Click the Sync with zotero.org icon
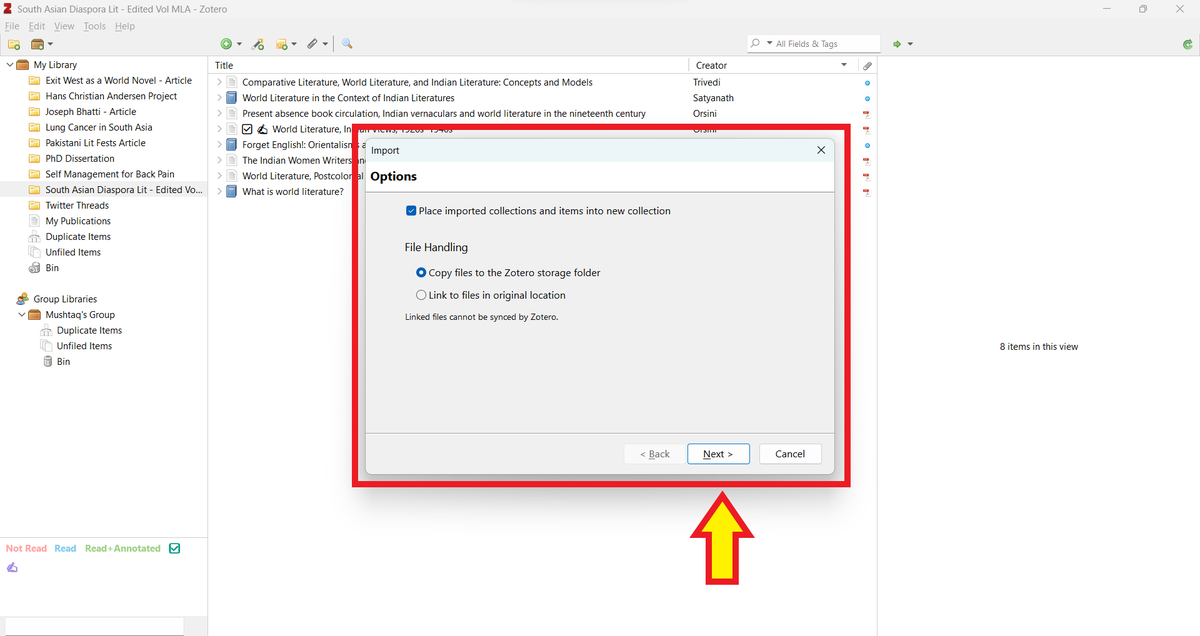The height and width of the screenshot is (636, 1200). [x=1186, y=44]
